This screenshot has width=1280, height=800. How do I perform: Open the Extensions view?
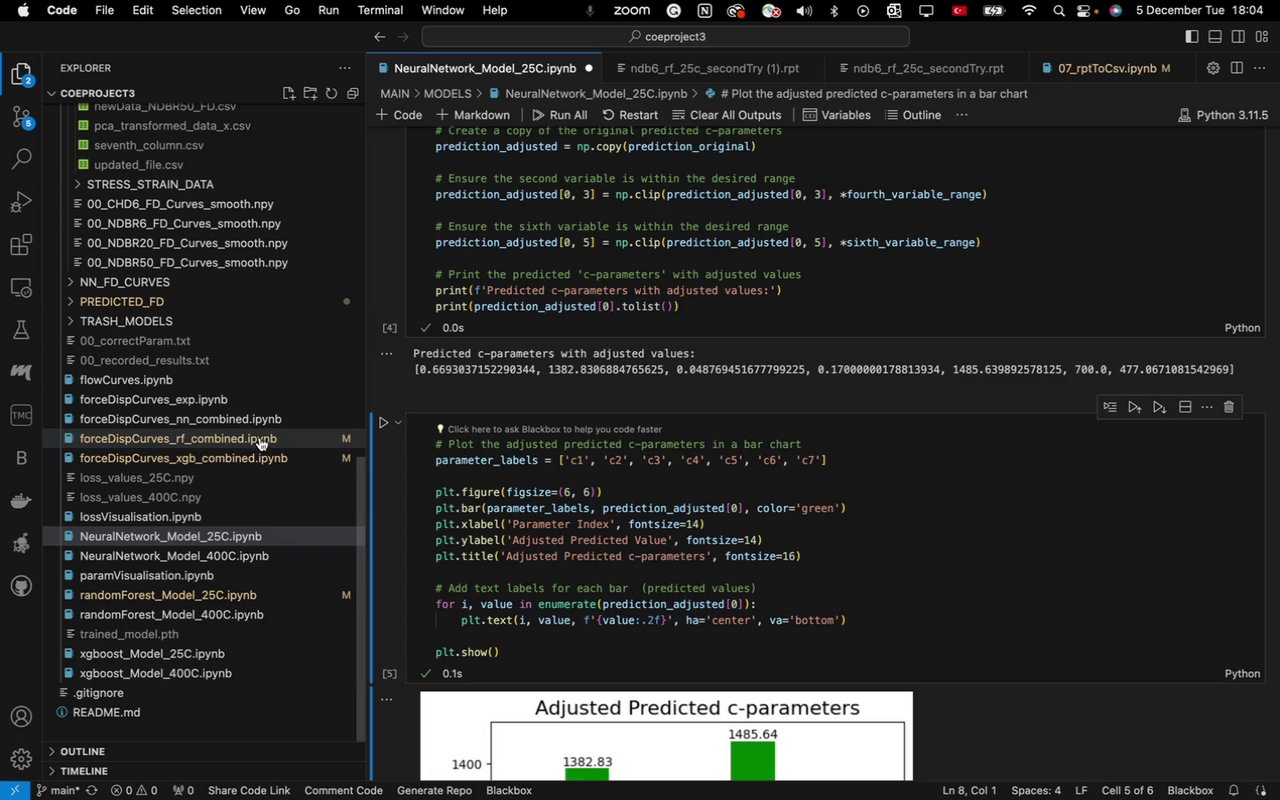tap(21, 246)
